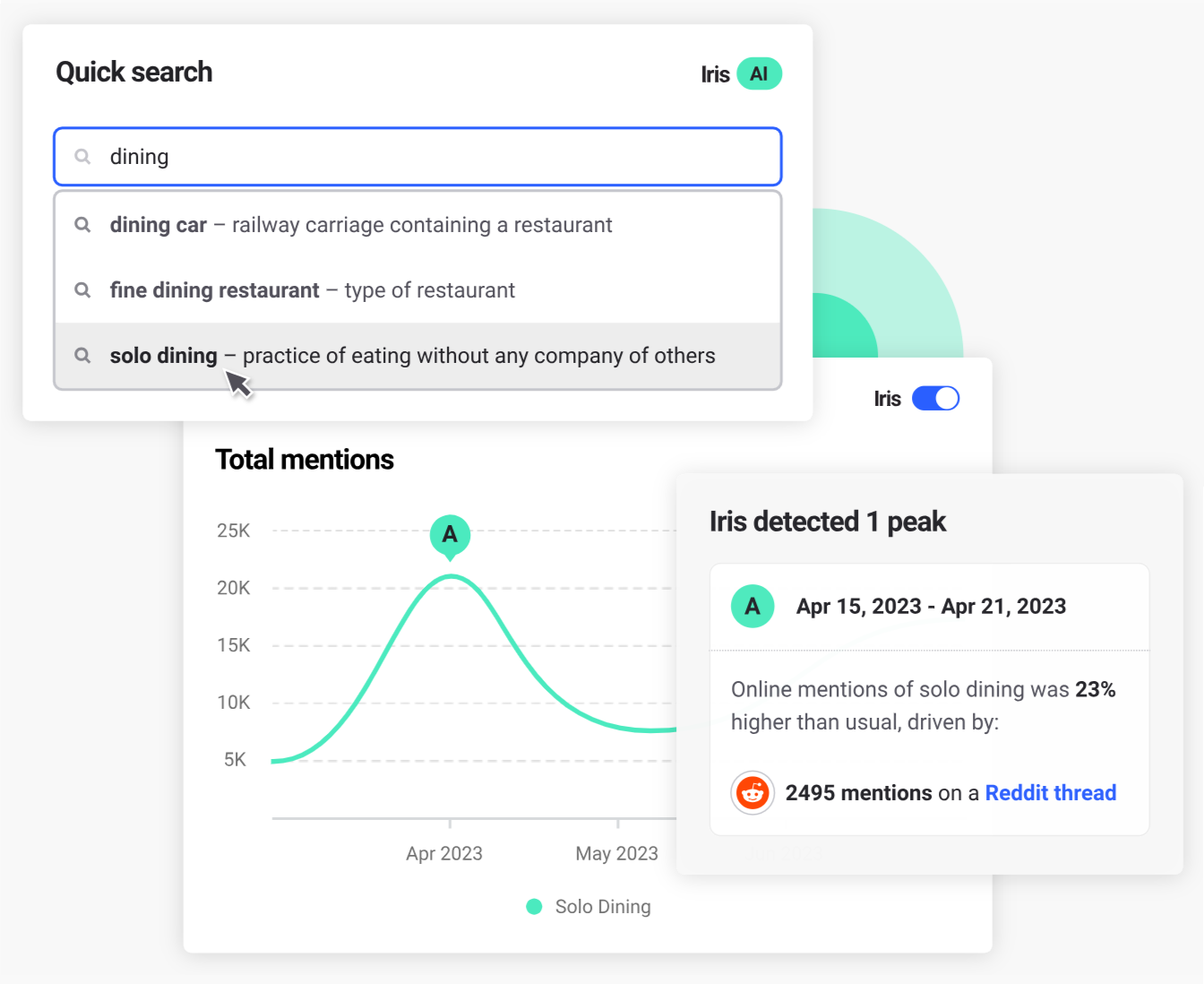Choose the "solo dining" suggestion

[417, 356]
